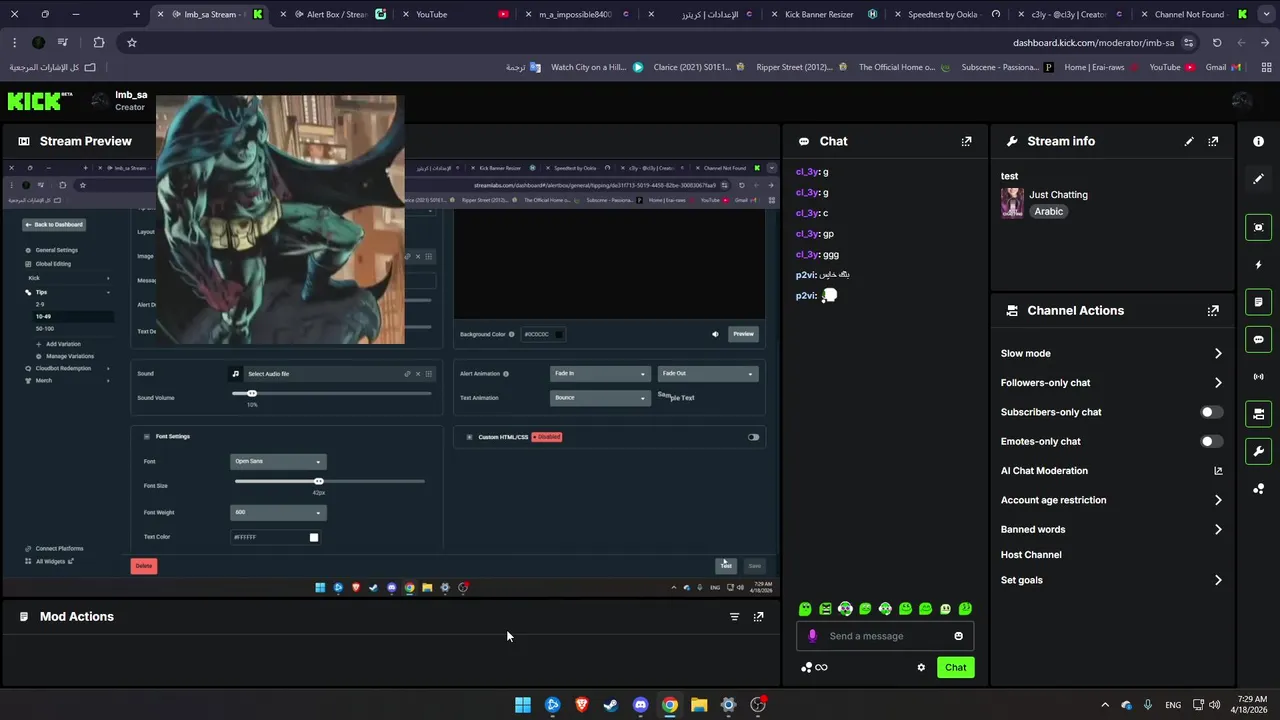Pop out the Channel Actions panel
The image size is (1280, 720).
(1213, 311)
